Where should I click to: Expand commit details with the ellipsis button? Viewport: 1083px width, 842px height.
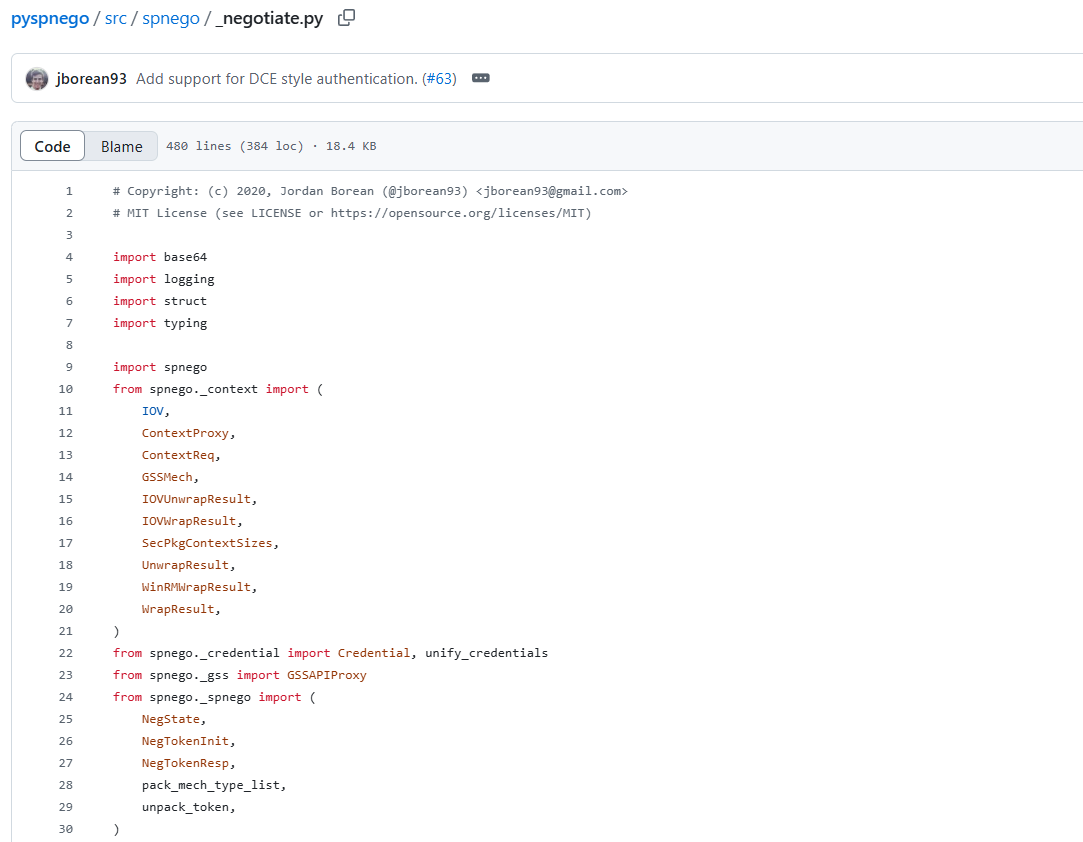tap(480, 79)
